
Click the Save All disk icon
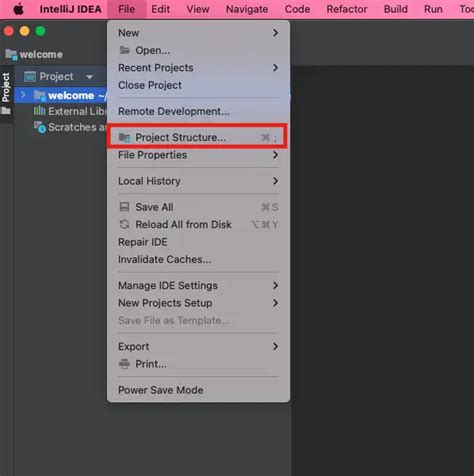[124, 207]
